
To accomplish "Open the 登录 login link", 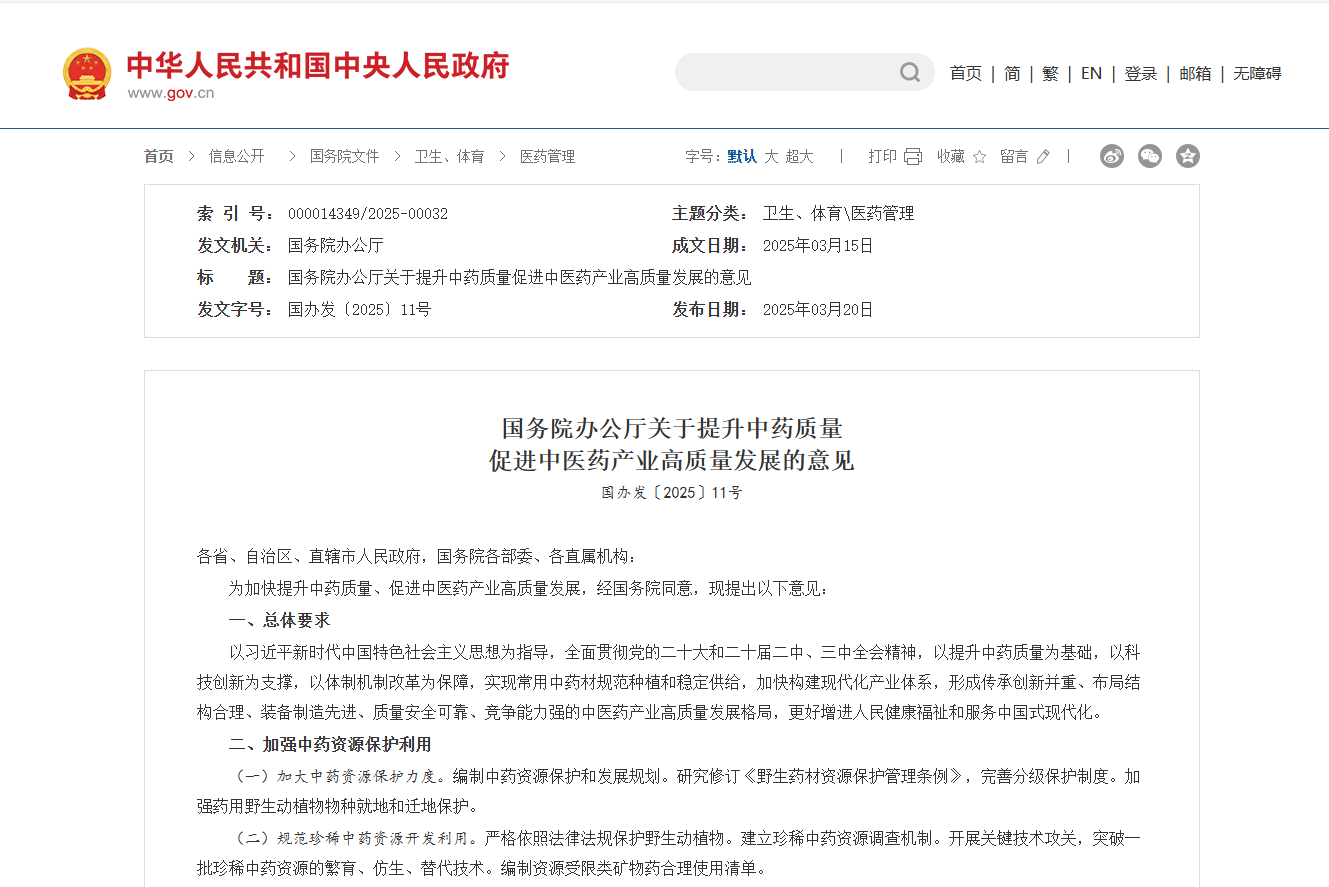I will pos(1140,73).
